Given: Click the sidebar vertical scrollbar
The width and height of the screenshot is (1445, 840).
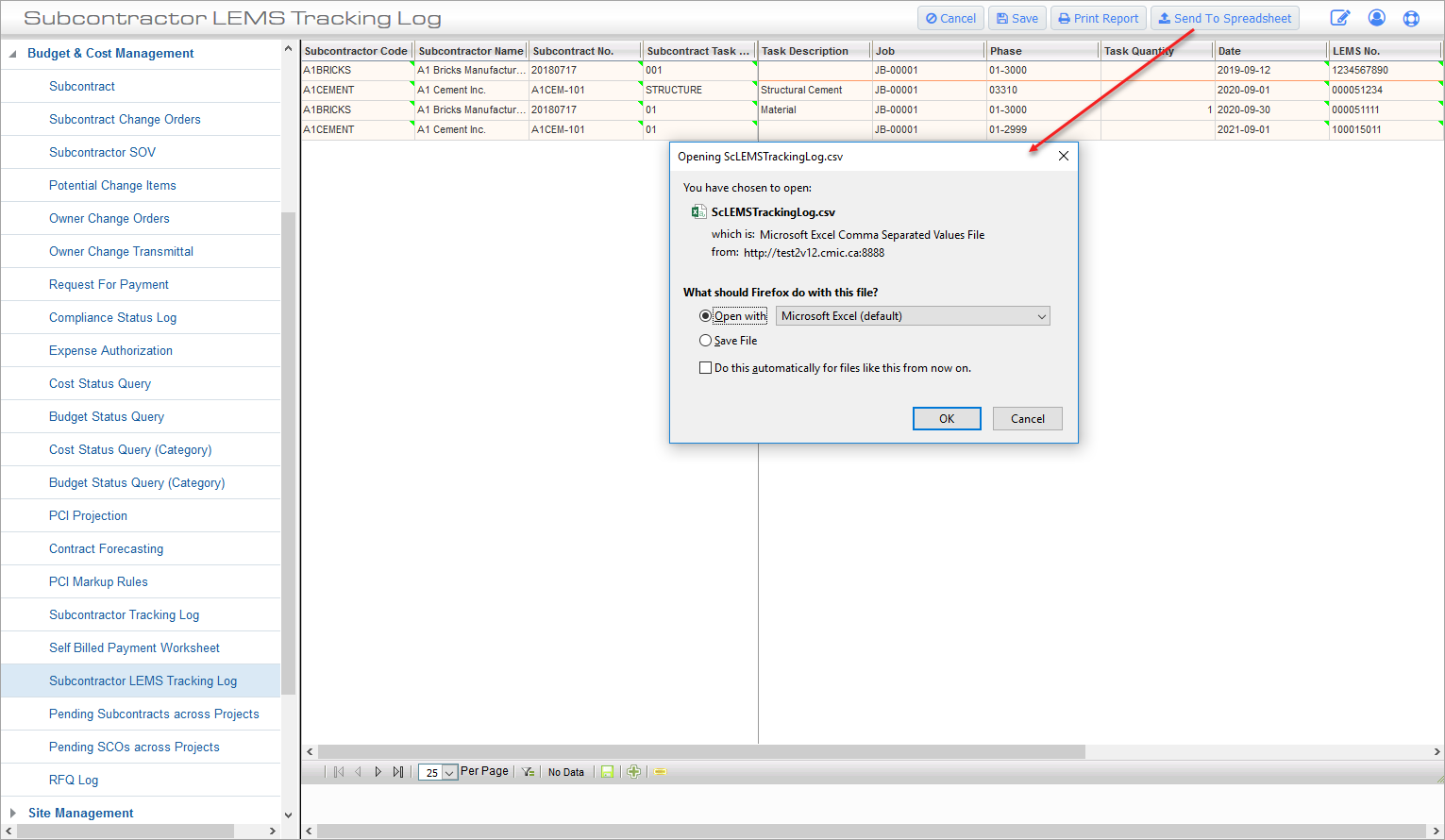Looking at the screenshot, I should click(288, 453).
